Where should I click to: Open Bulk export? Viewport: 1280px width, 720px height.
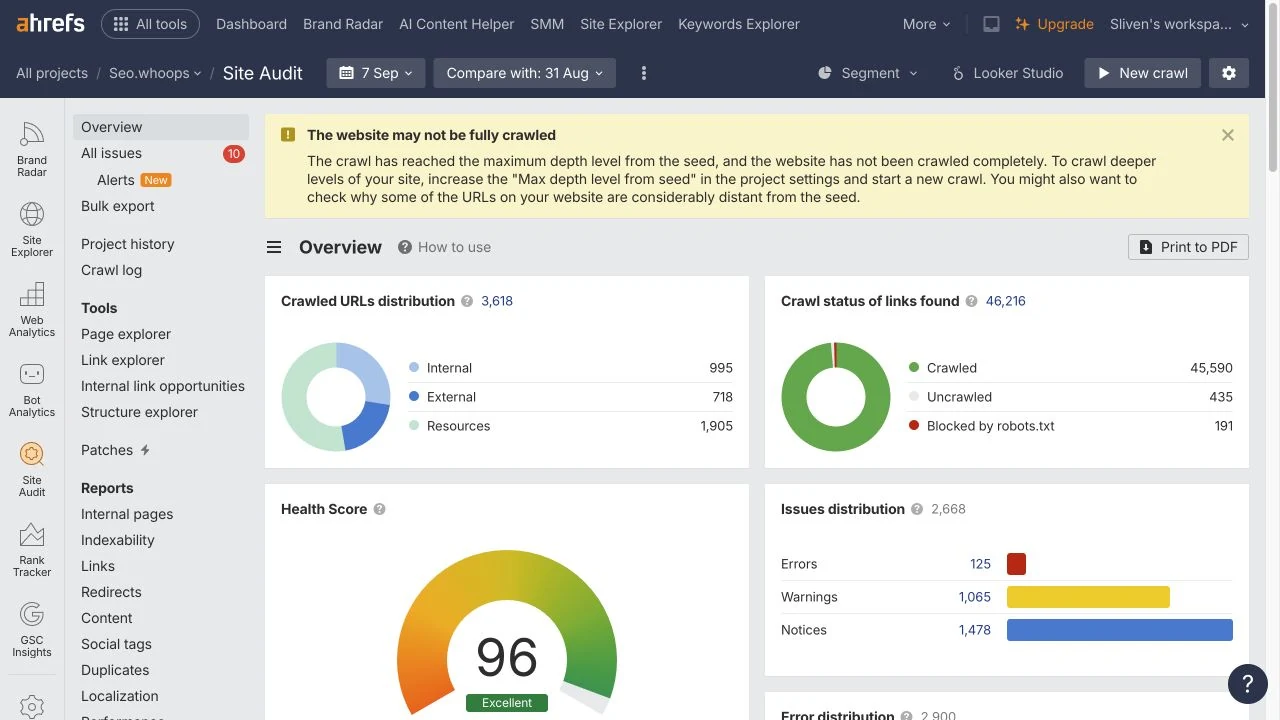pyautogui.click(x=118, y=206)
